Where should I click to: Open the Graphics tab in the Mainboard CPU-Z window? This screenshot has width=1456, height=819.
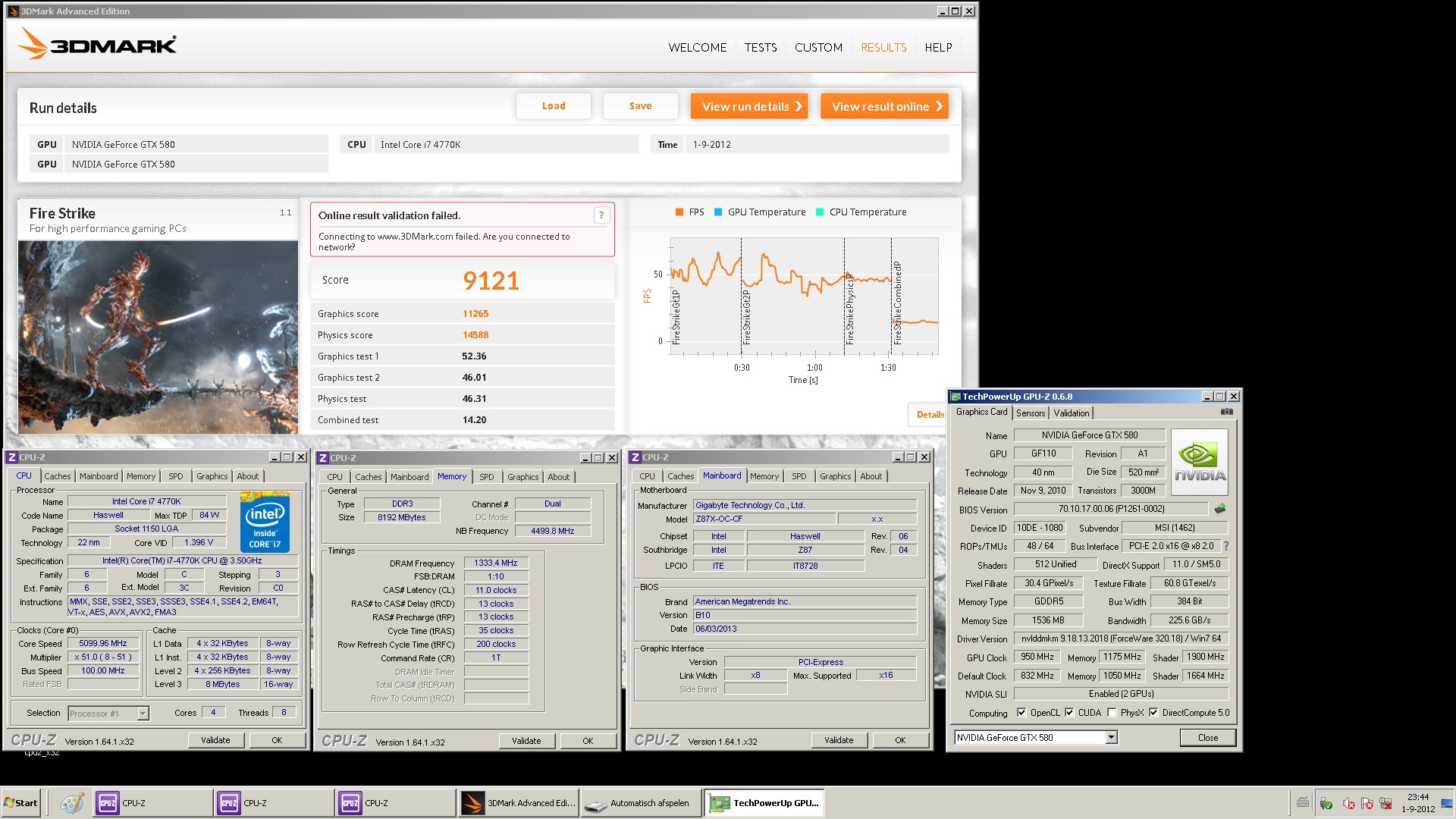pos(835,476)
